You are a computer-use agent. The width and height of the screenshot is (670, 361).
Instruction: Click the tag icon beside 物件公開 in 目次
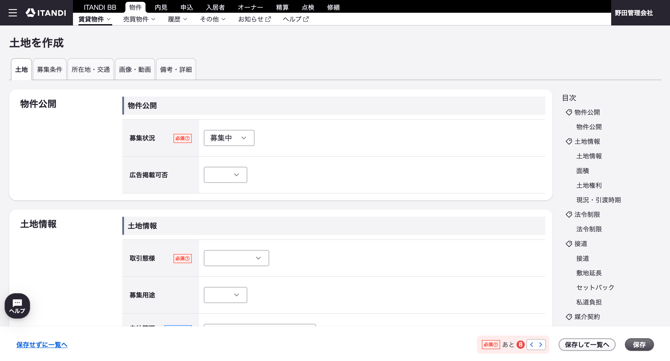[x=569, y=112]
